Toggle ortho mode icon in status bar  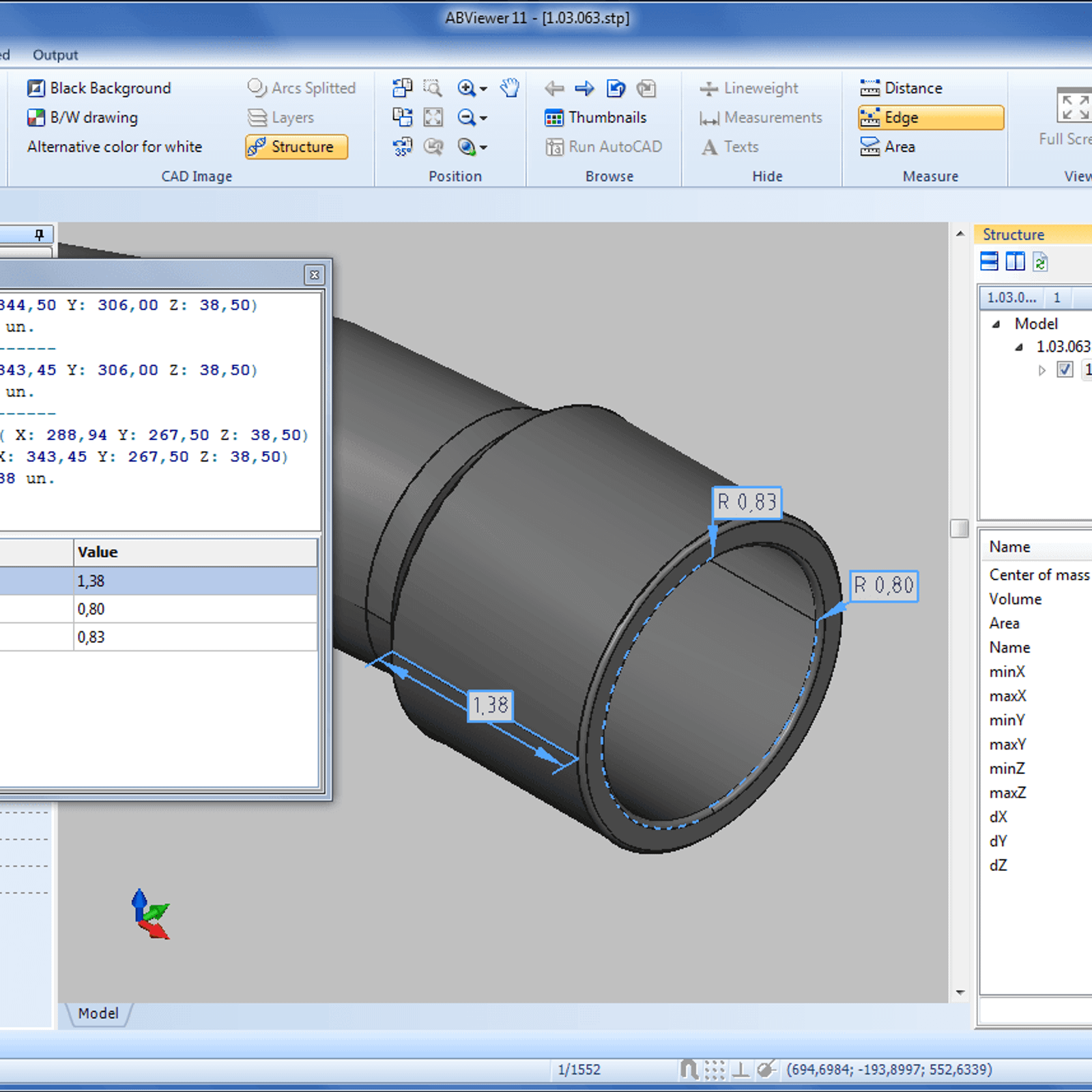coord(740,1069)
